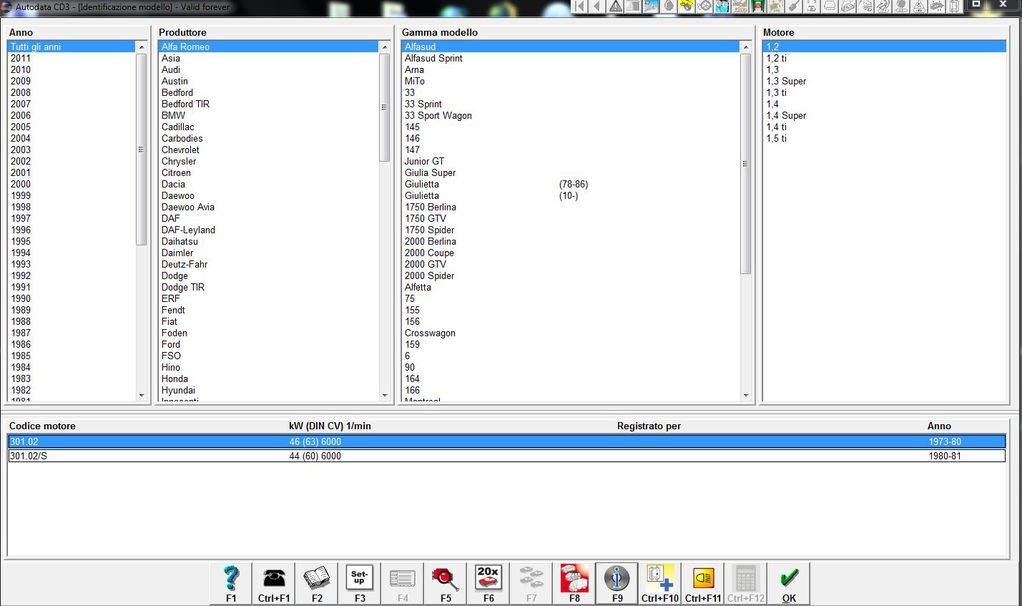Select engine '1,3 Super' in Motore list
The image size is (1022, 606).
[x=884, y=81]
